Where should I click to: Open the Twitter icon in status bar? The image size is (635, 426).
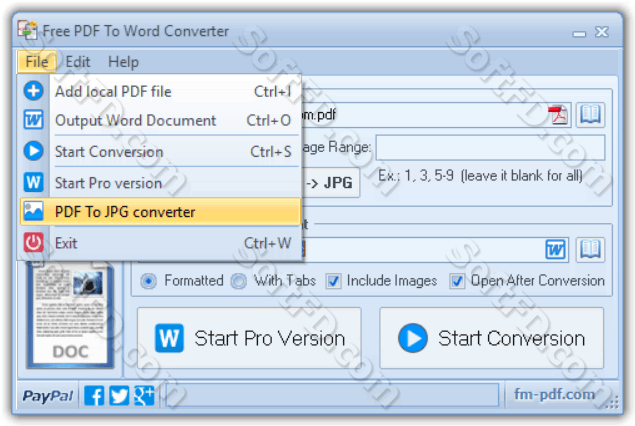[x=119, y=396]
